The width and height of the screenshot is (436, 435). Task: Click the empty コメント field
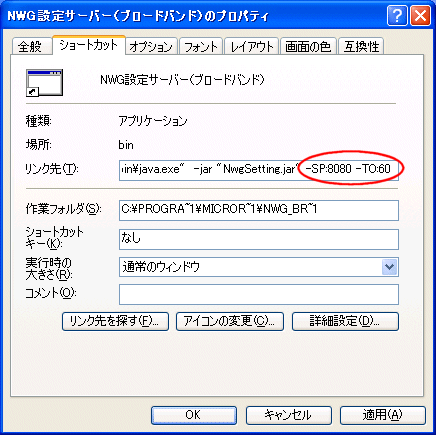[259, 294]
